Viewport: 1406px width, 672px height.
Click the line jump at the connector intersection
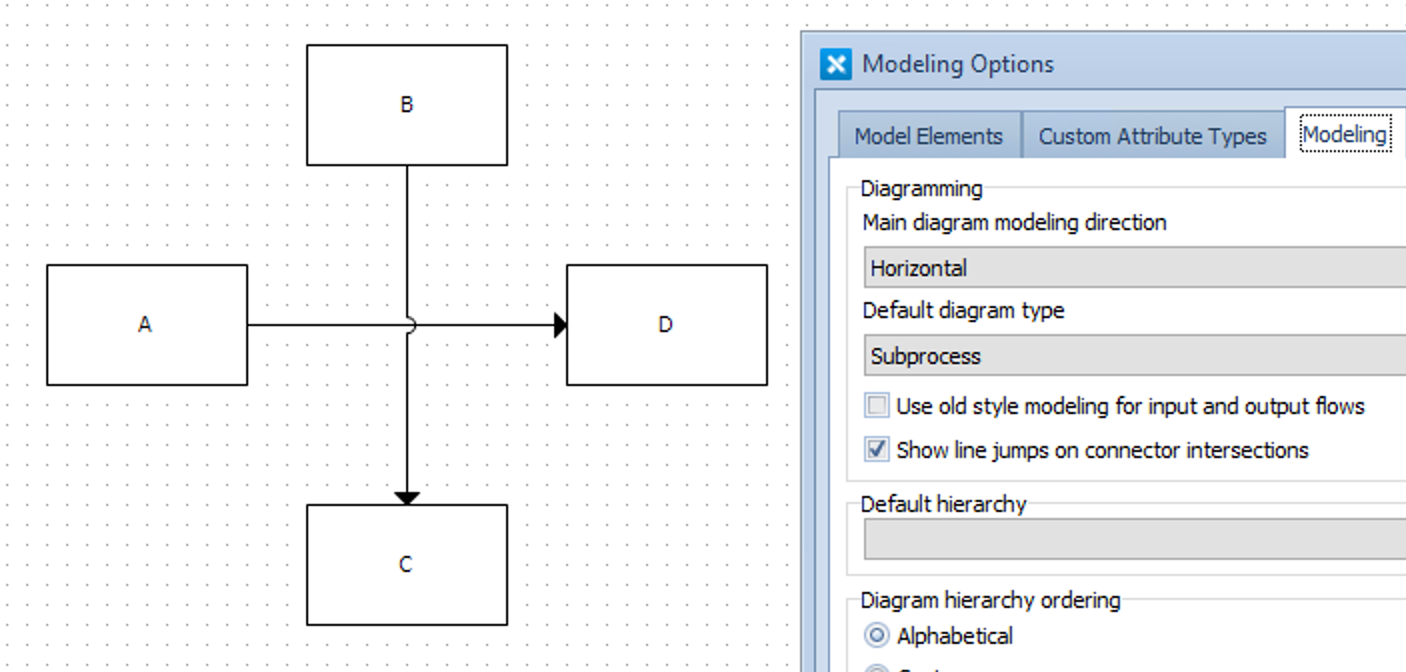pyautogui.click(x=409, y=325)
